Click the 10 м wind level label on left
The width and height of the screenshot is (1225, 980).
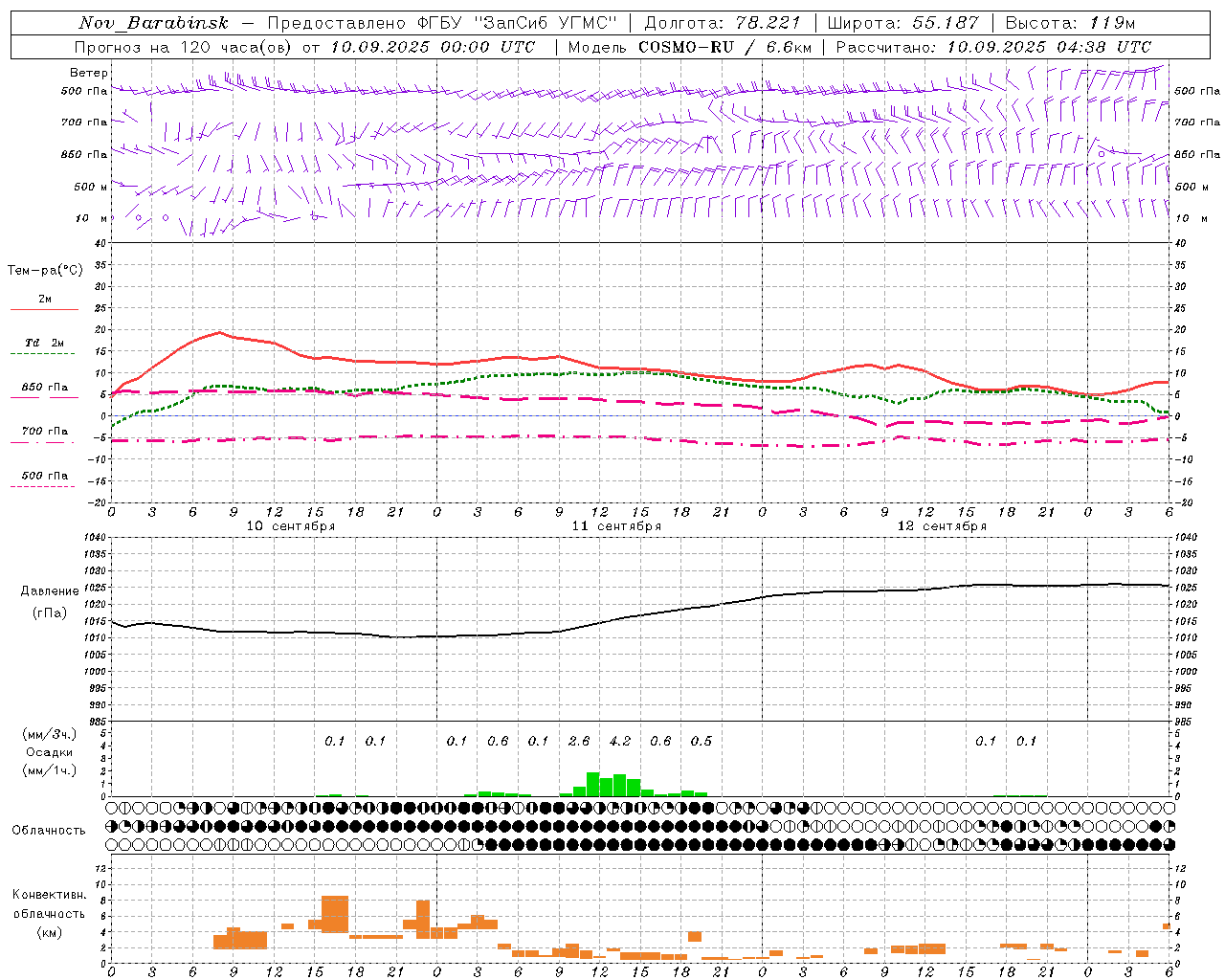(x=90, y=218)
